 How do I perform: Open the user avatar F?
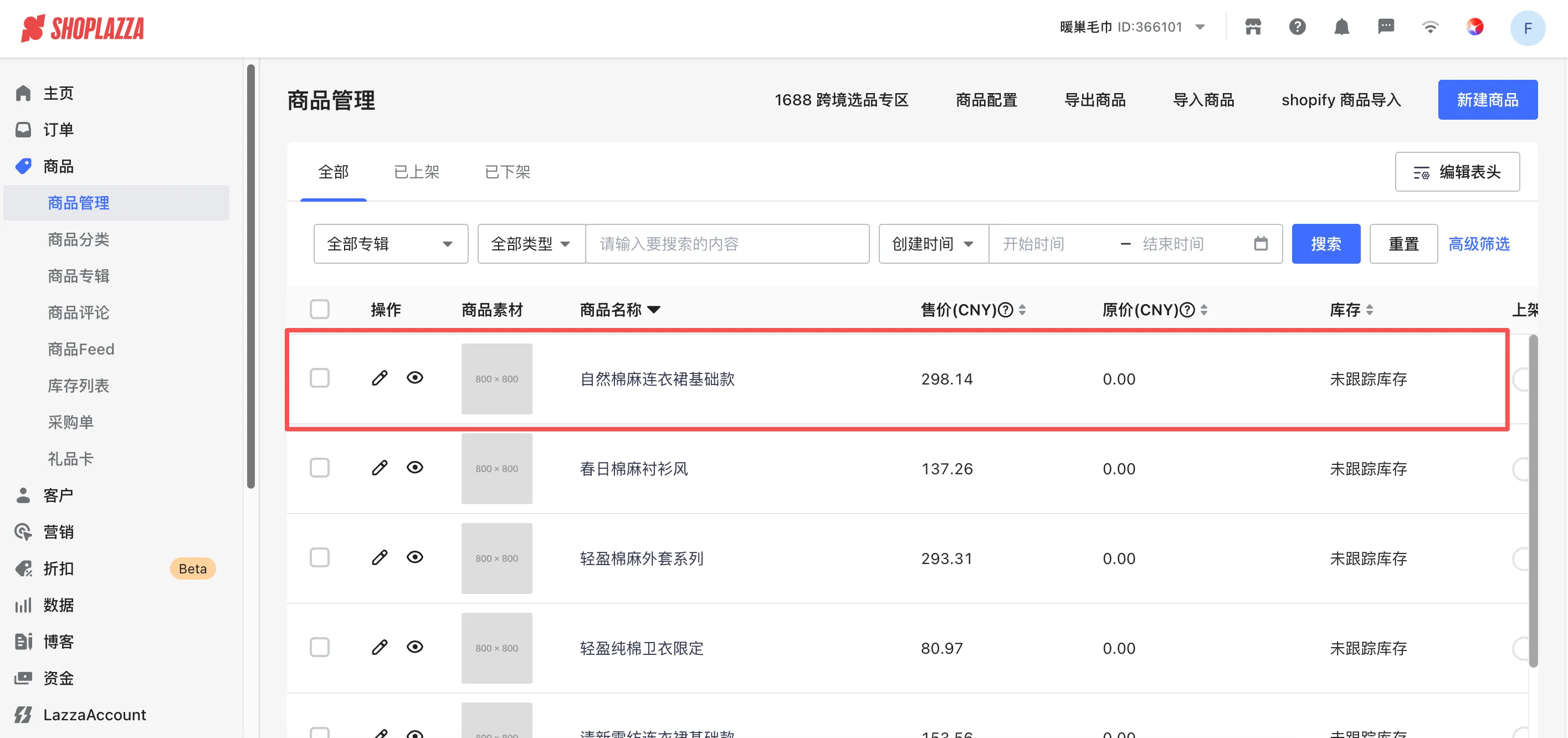click(1527, 28)
